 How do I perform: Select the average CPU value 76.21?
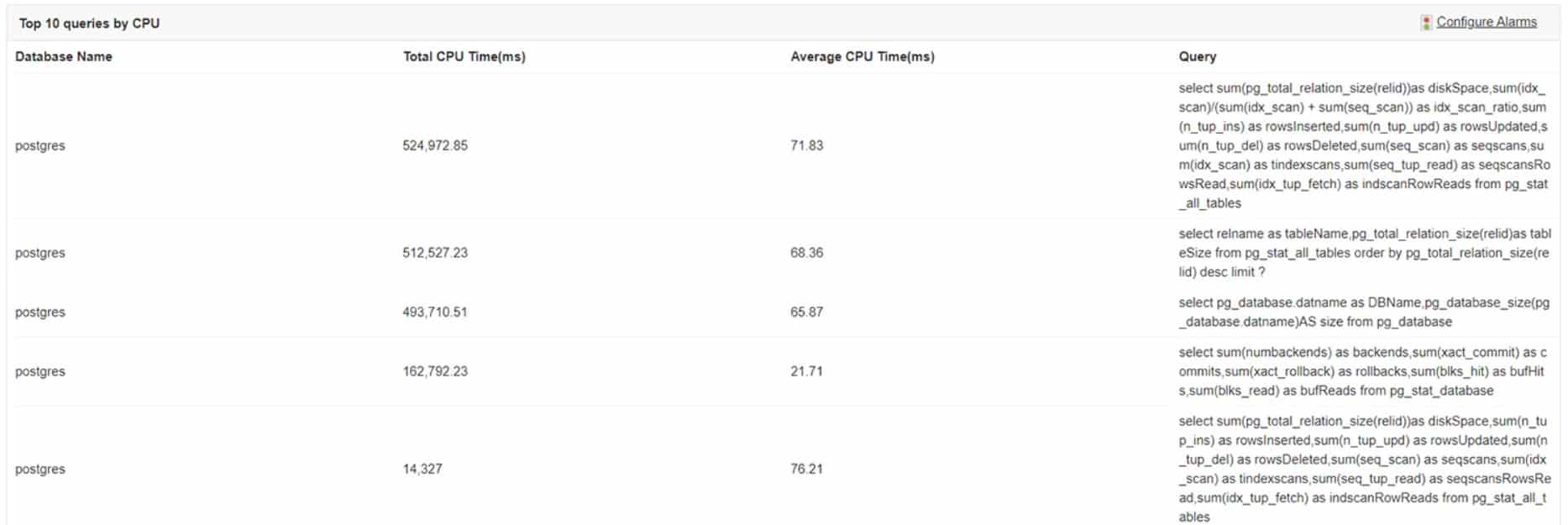(x=808, y=470)
